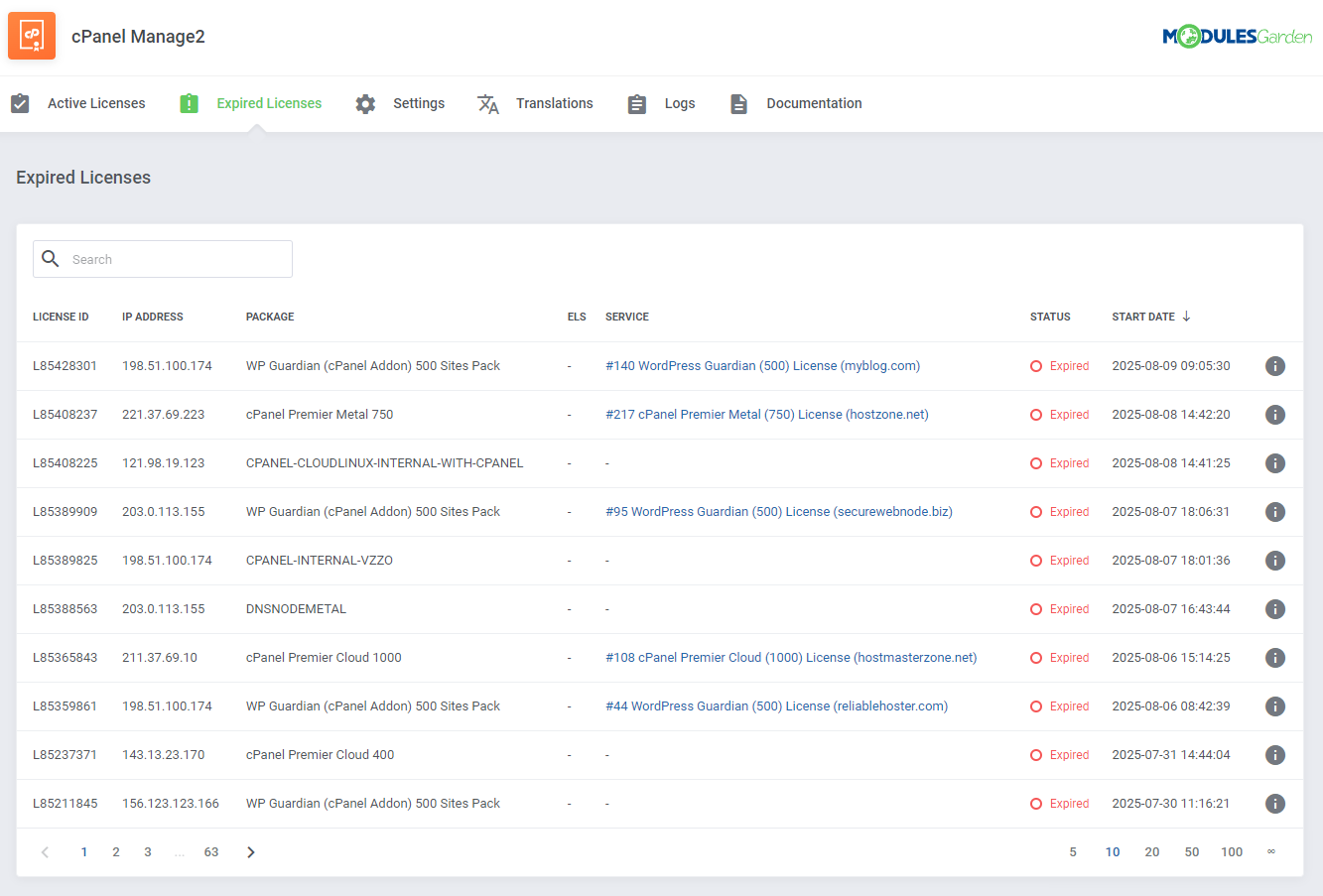Click the orange cPanel Manage2 logo icon

(31, 35)
